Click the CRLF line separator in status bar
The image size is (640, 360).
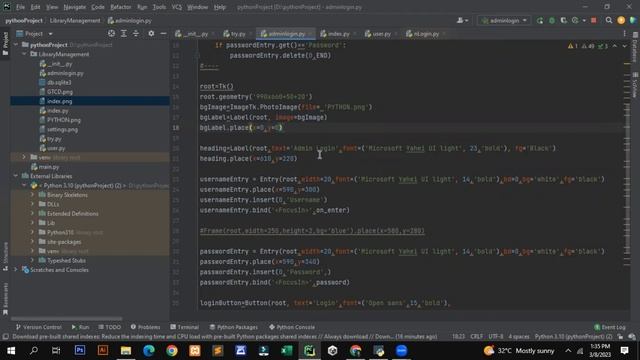coord(477,337)
